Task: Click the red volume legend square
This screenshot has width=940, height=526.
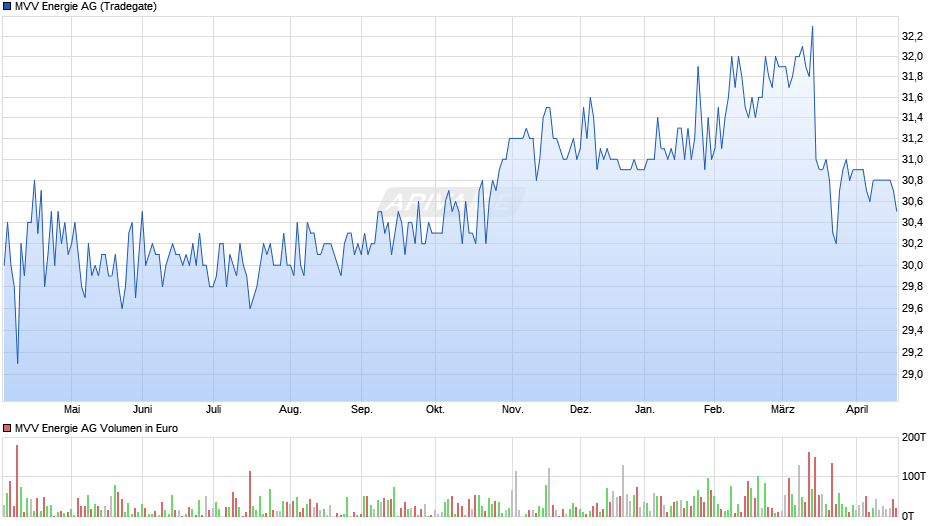Action: [x=7, y=428]
